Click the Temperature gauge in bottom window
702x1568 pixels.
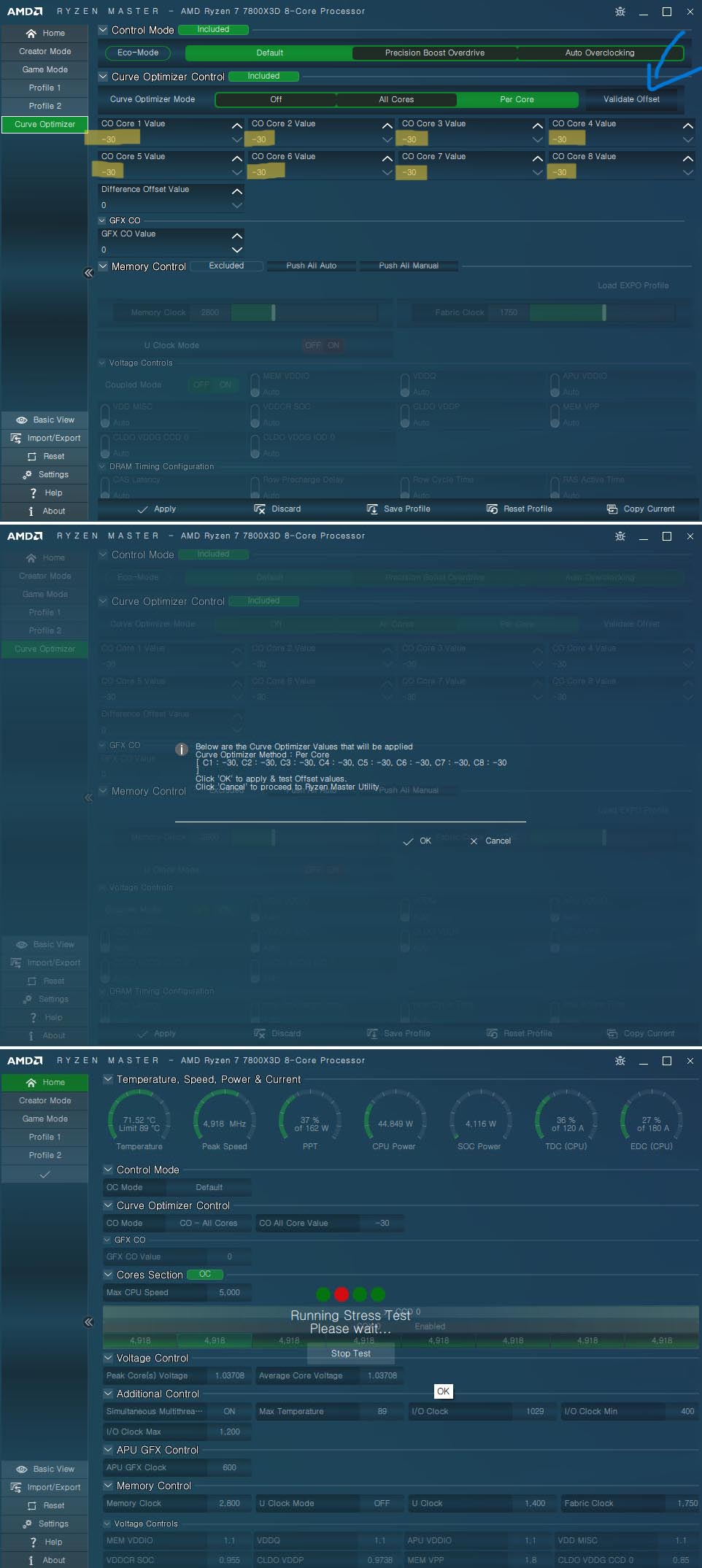point(139,1119)
